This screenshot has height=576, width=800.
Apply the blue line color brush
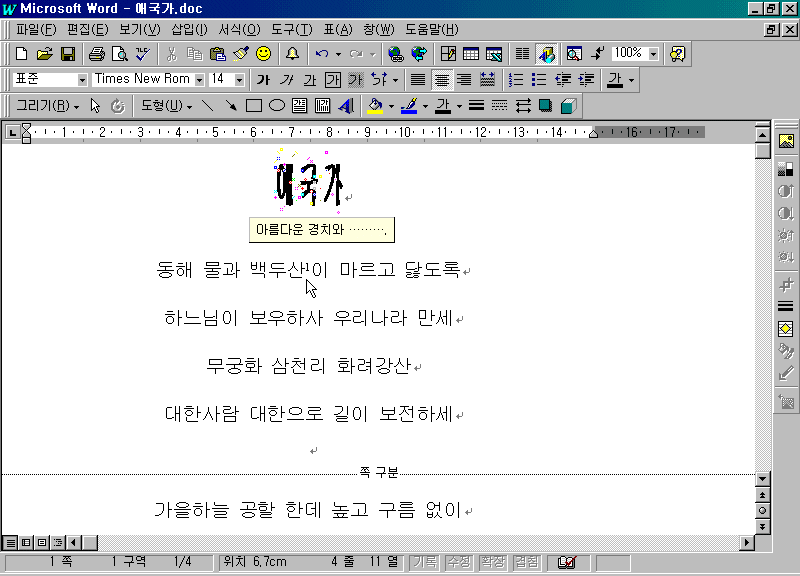[x=409, y=106]
